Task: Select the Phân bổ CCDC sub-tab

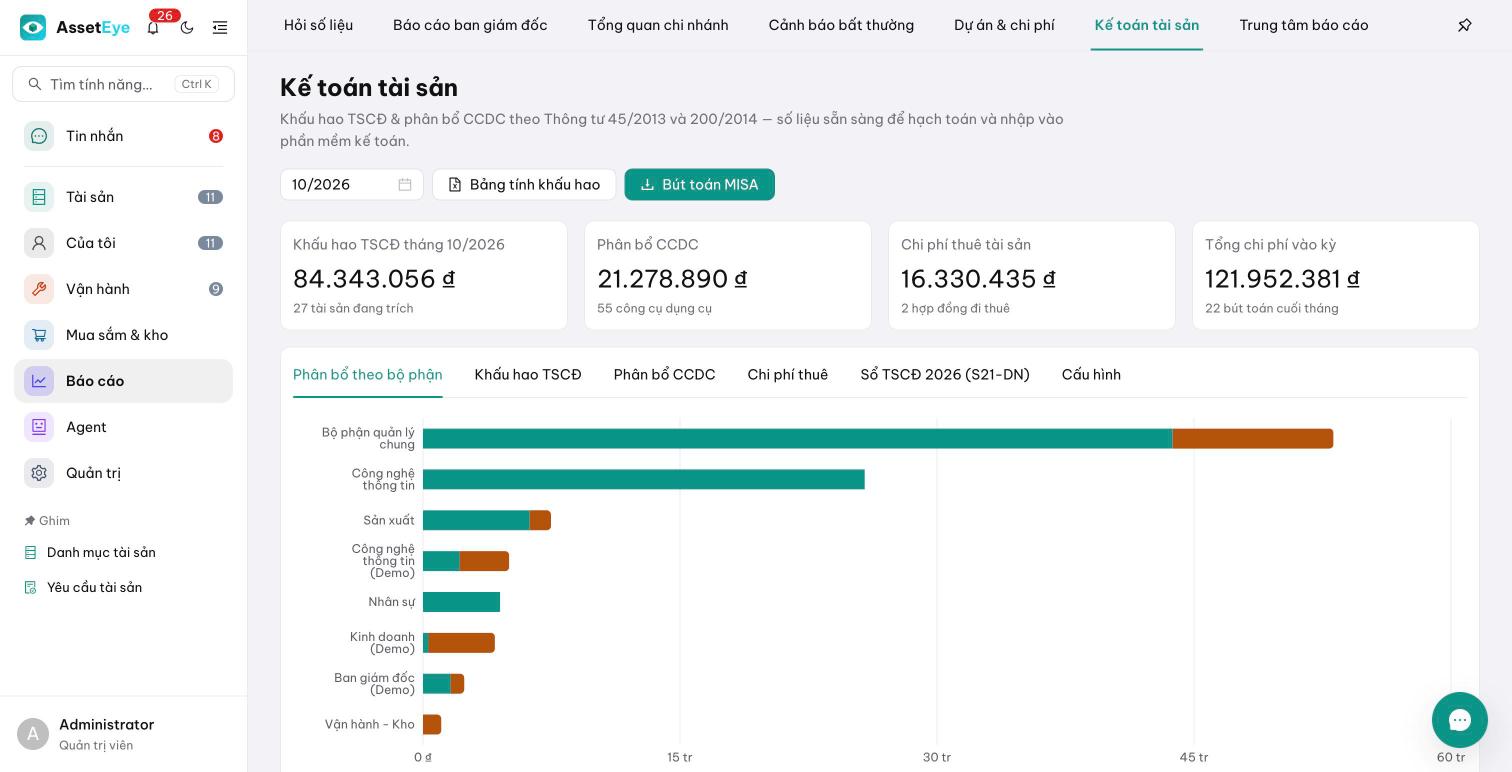Action: (665, 374)
